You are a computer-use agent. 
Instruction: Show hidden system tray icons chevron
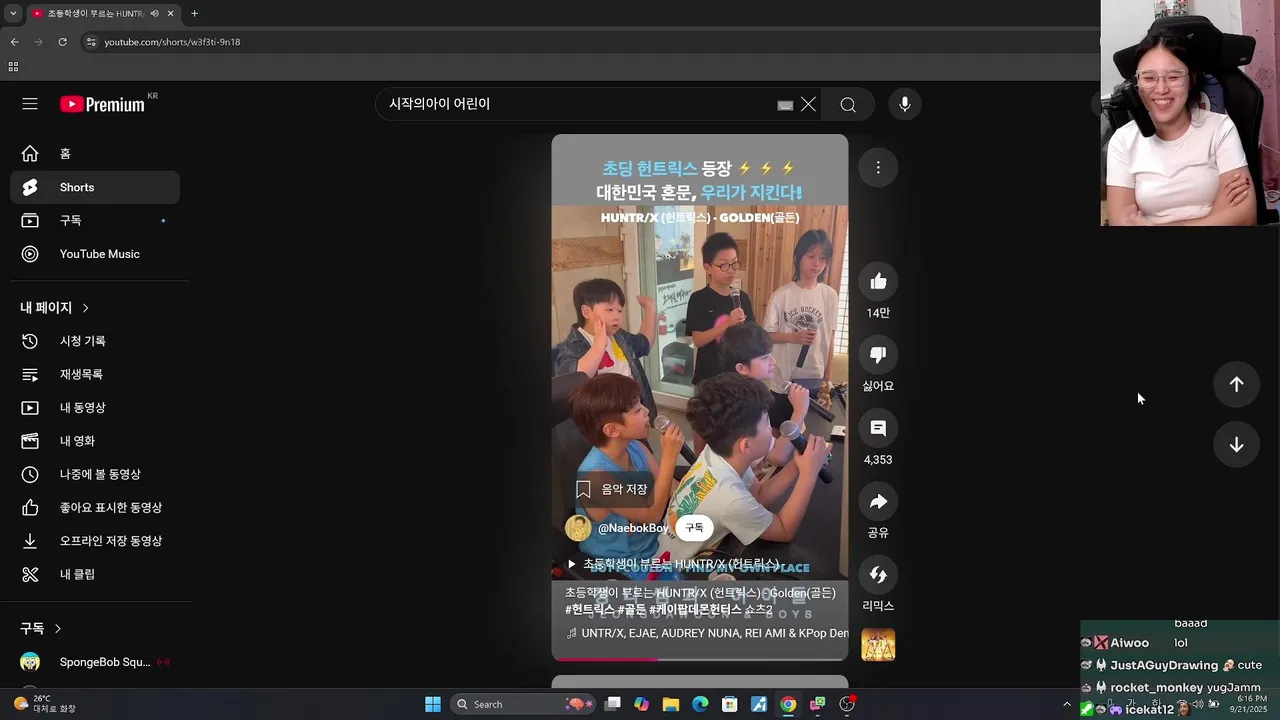click(1066, 704)
